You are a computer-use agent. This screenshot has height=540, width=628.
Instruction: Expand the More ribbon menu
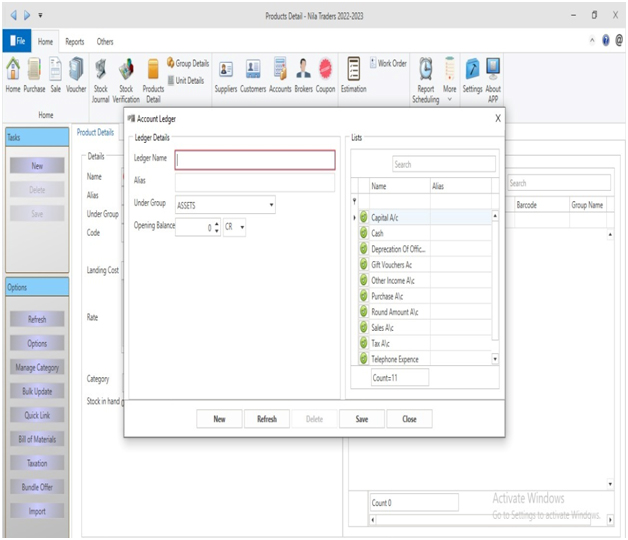[449, 80]
